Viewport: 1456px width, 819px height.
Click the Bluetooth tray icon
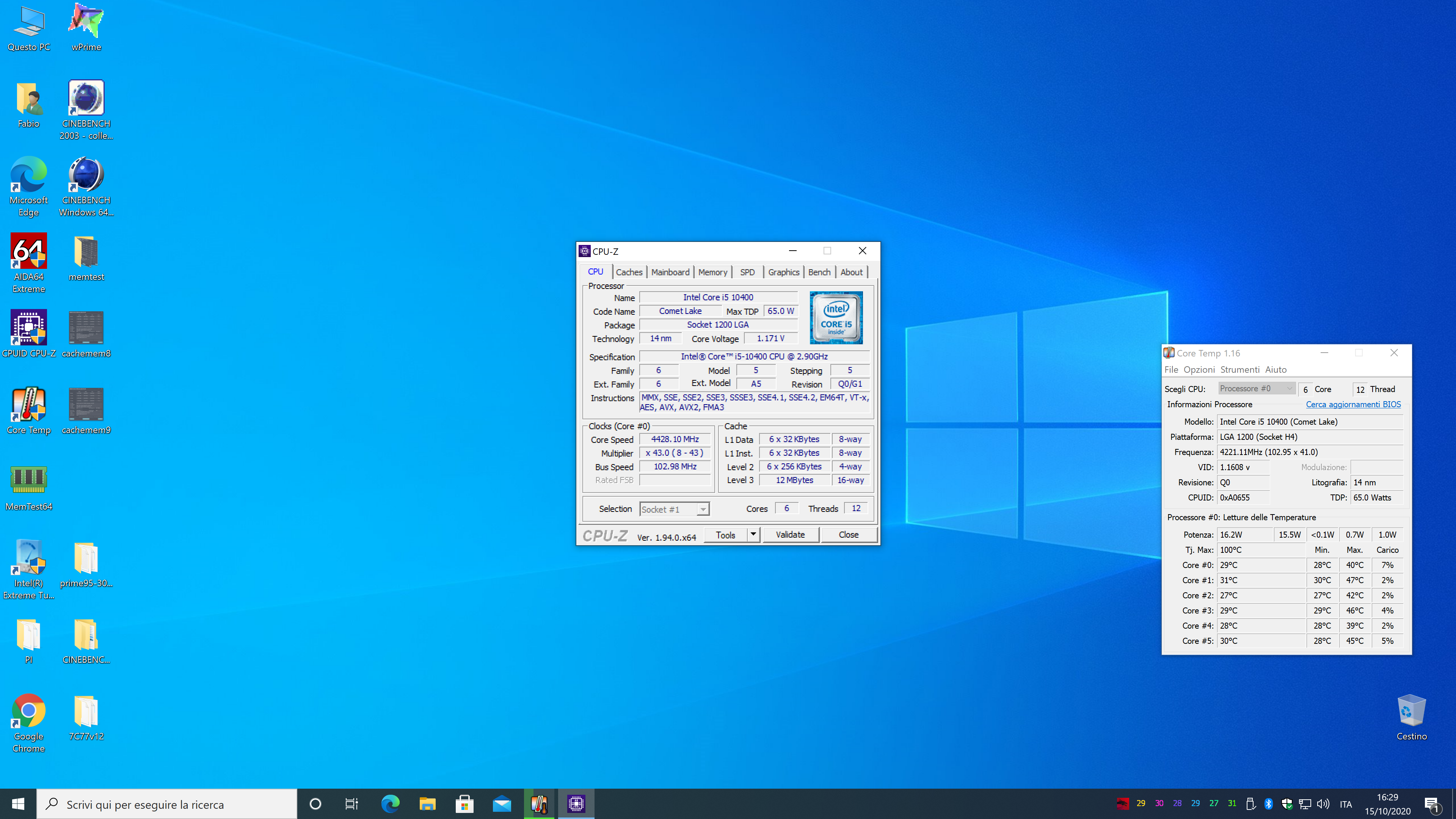click(1268, 804)
